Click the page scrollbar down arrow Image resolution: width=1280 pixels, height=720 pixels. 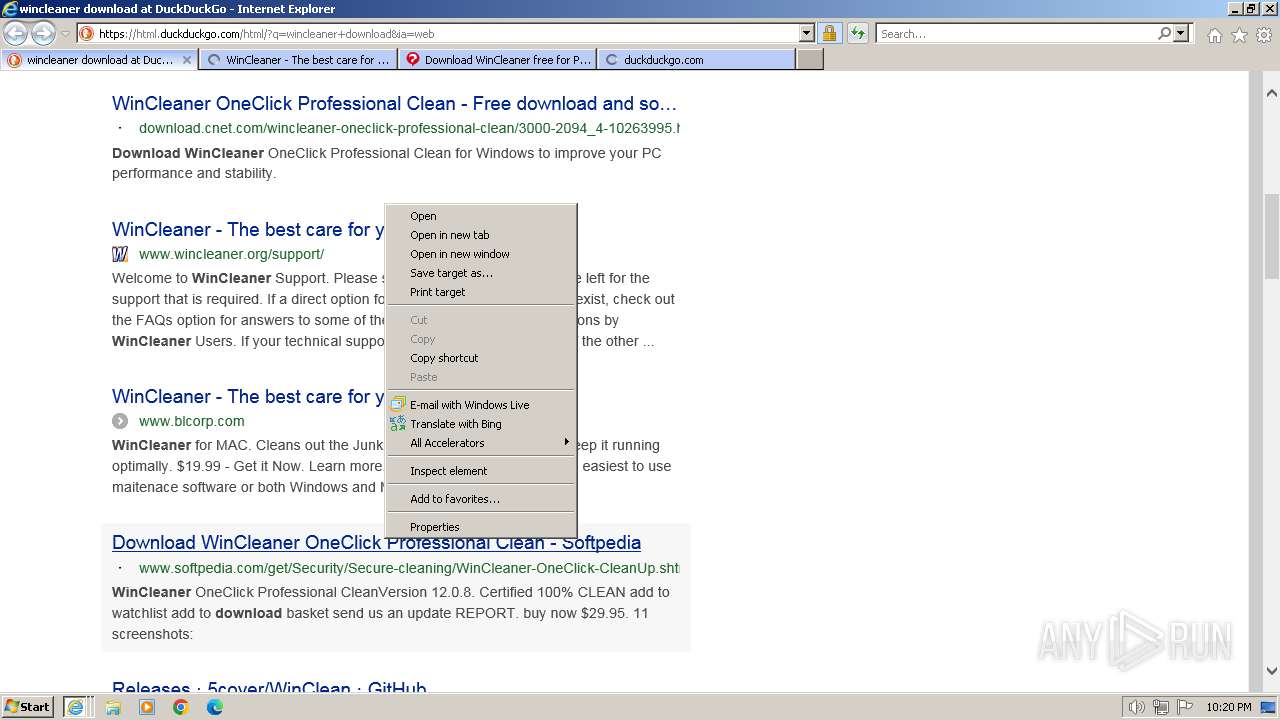[1272, 671]
